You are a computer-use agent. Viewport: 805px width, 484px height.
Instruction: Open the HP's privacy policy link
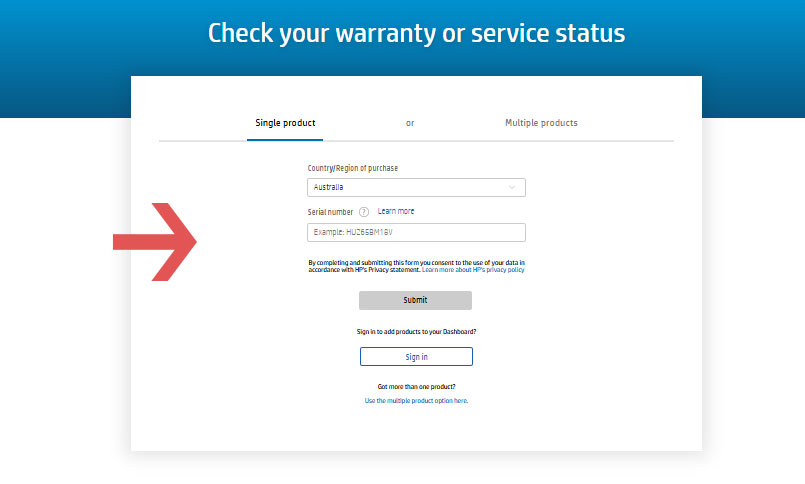pyautogui.click(x=473, y=269)
